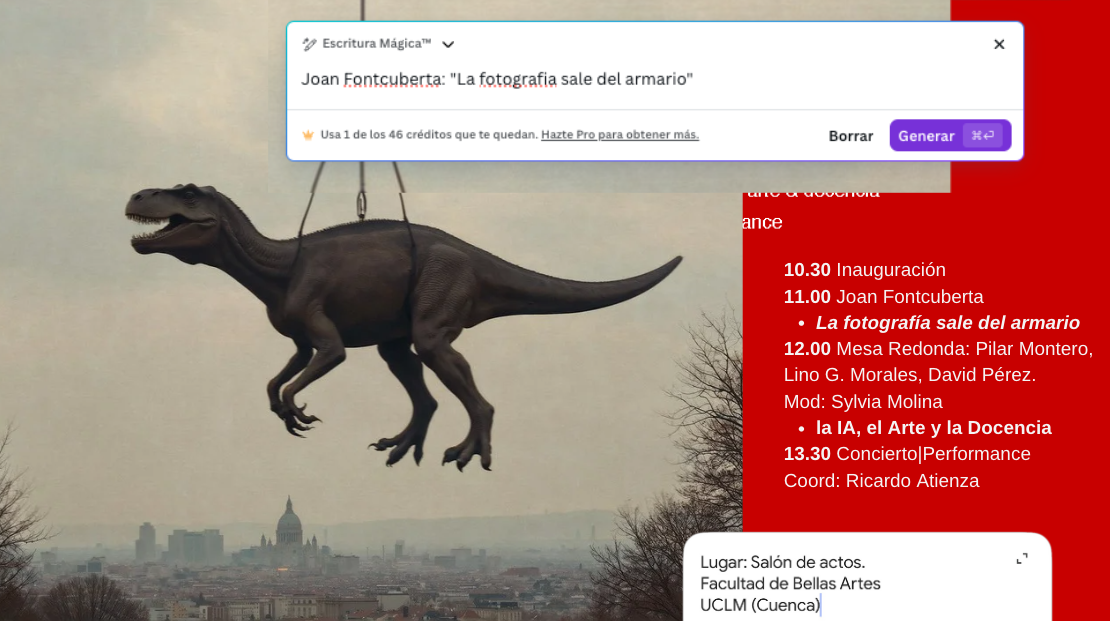Expand the Lugar text box with the expand icon
Screen dimensions: 1110x621
click(1021, 559)
